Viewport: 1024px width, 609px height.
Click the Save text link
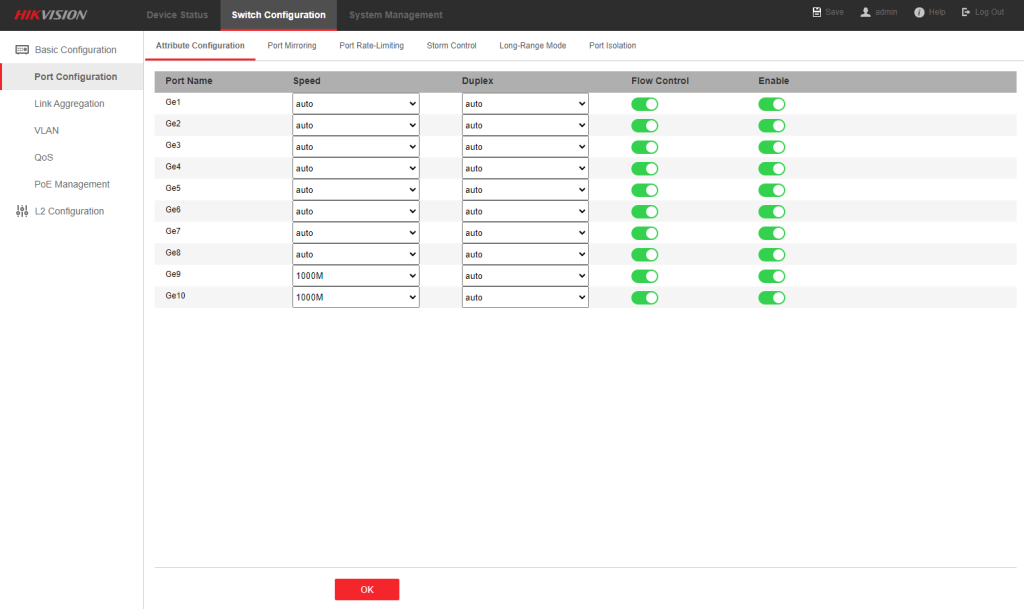point(835,12)
